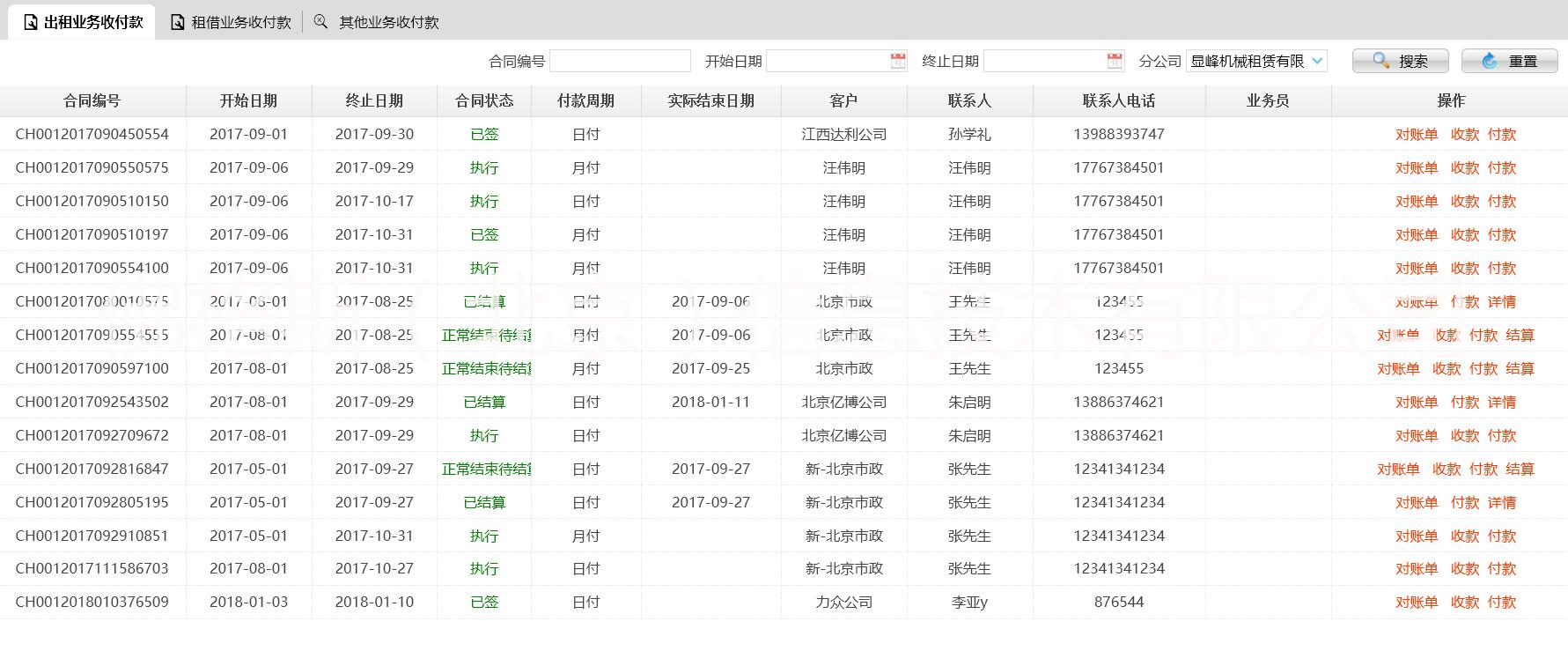Click 月付 in CH0012017090597100 row
Screen dimensions: 1568x651
click(586, 368)
